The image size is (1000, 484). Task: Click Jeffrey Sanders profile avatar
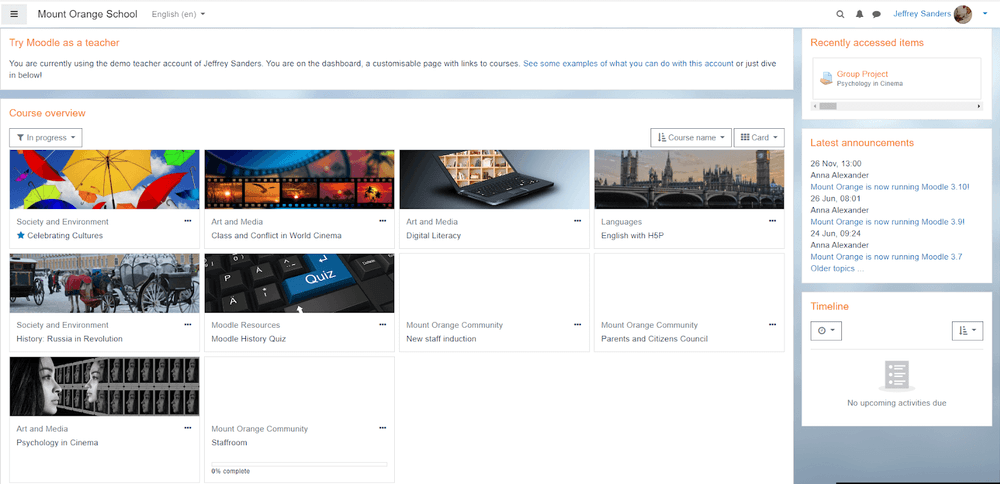click(x=962, y=14)
